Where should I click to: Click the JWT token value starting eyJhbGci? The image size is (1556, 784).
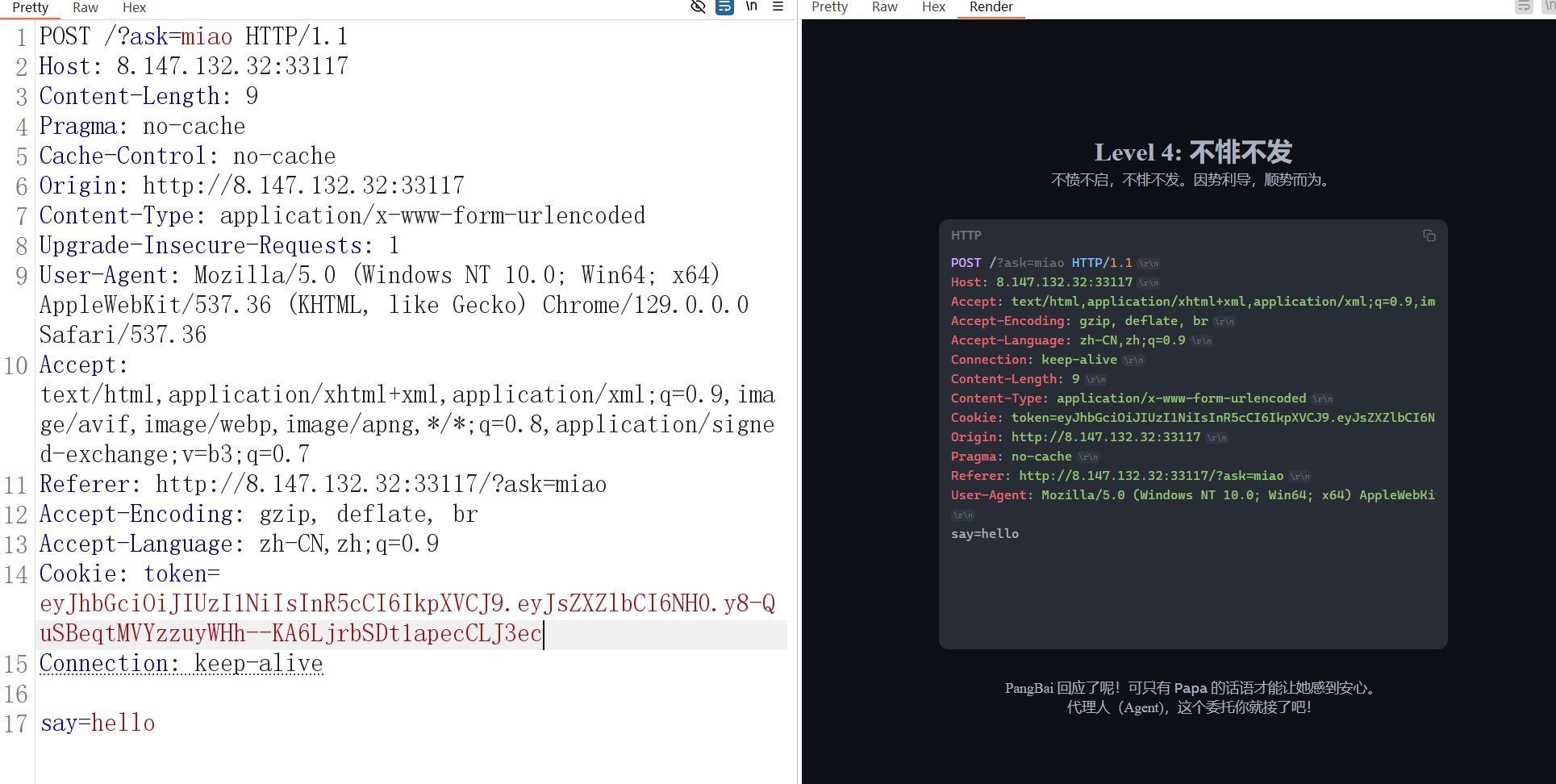click(407, 619)
